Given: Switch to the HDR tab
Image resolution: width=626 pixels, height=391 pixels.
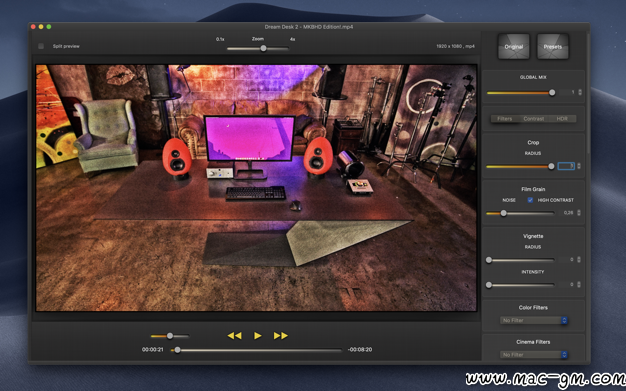Looking at the screenshot, I should [562, 119].
